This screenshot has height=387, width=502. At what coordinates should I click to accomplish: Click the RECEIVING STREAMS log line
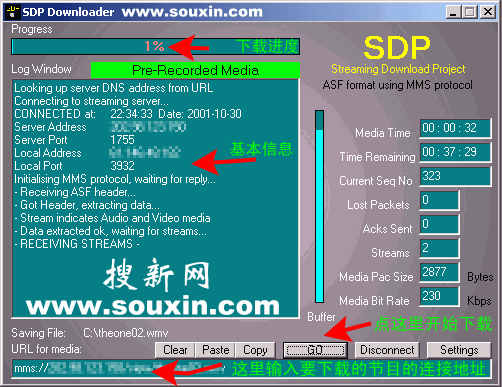77,244
